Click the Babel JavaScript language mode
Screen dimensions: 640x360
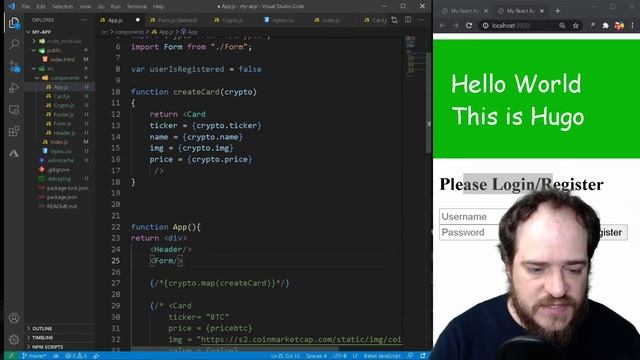[x=382, y=356]
